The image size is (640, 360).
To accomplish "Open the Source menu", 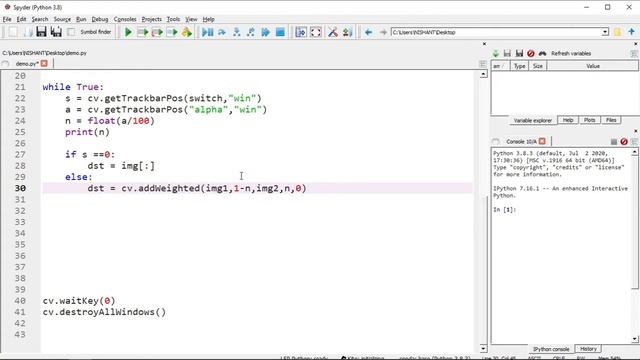I will click(62, 19).
